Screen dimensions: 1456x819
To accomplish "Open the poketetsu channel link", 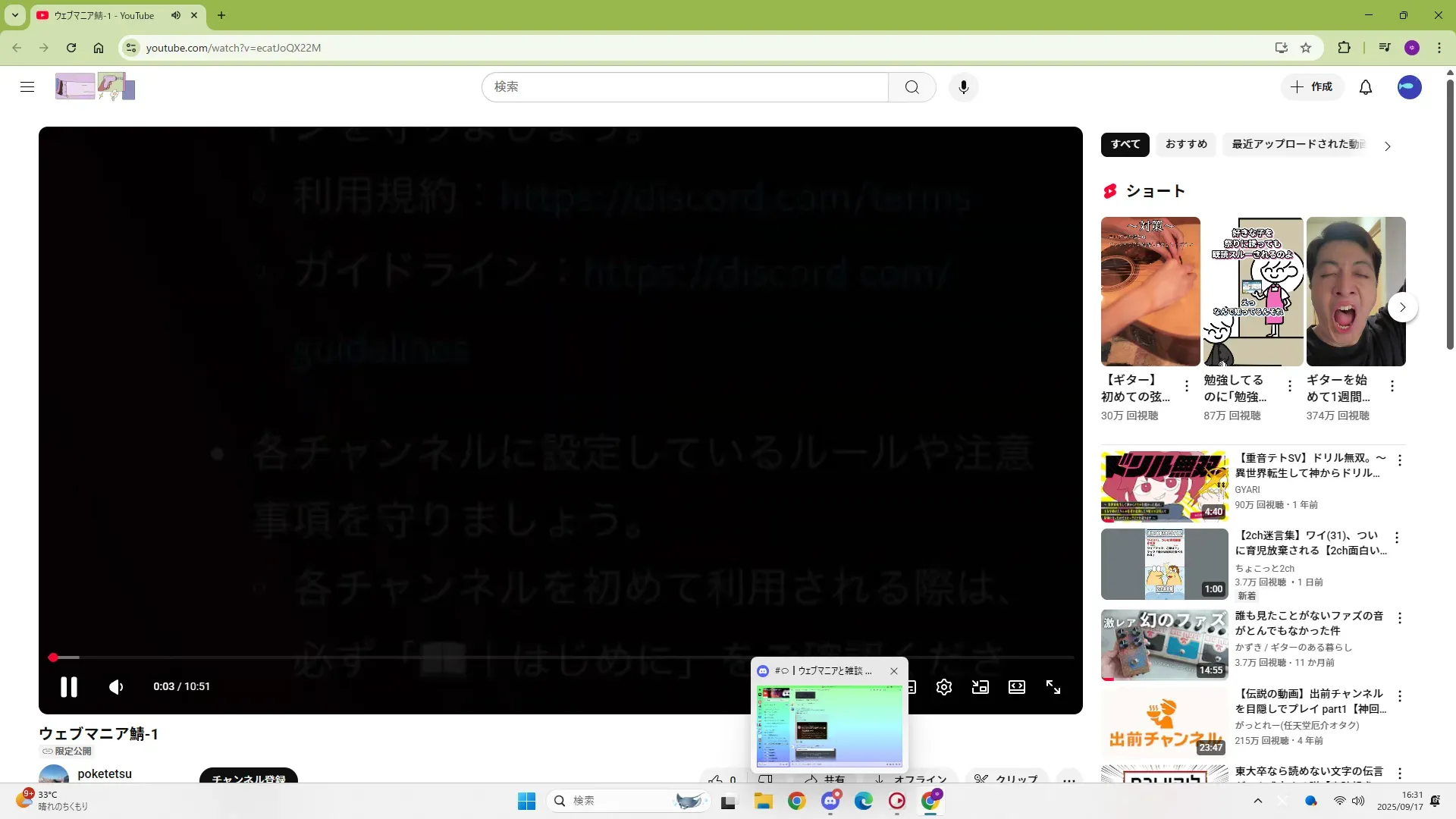I will (x=105, y=773).
